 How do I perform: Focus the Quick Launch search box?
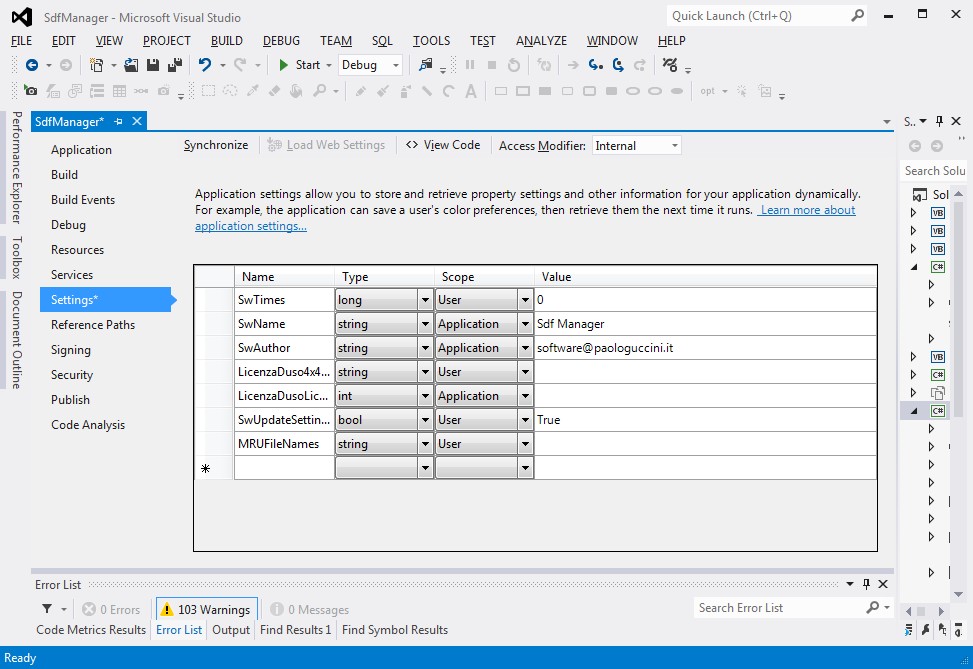tap(766, 16)
